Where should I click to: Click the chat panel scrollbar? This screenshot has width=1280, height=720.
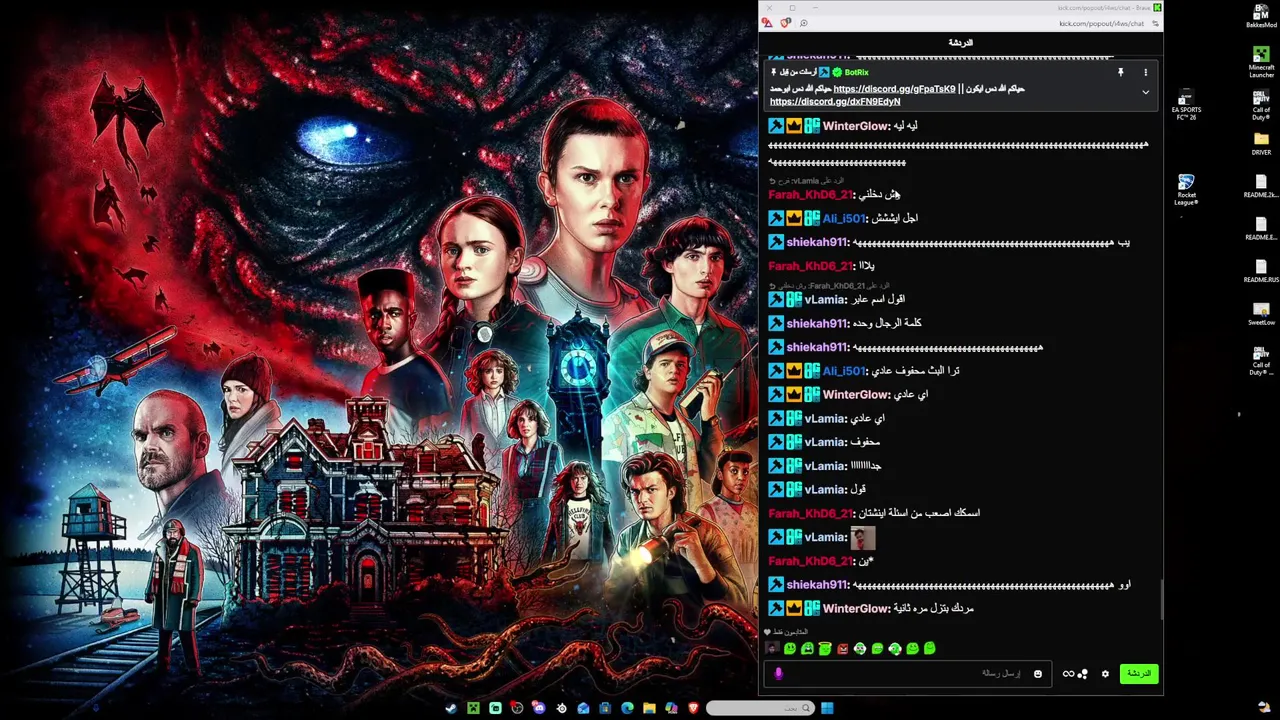1161,600
